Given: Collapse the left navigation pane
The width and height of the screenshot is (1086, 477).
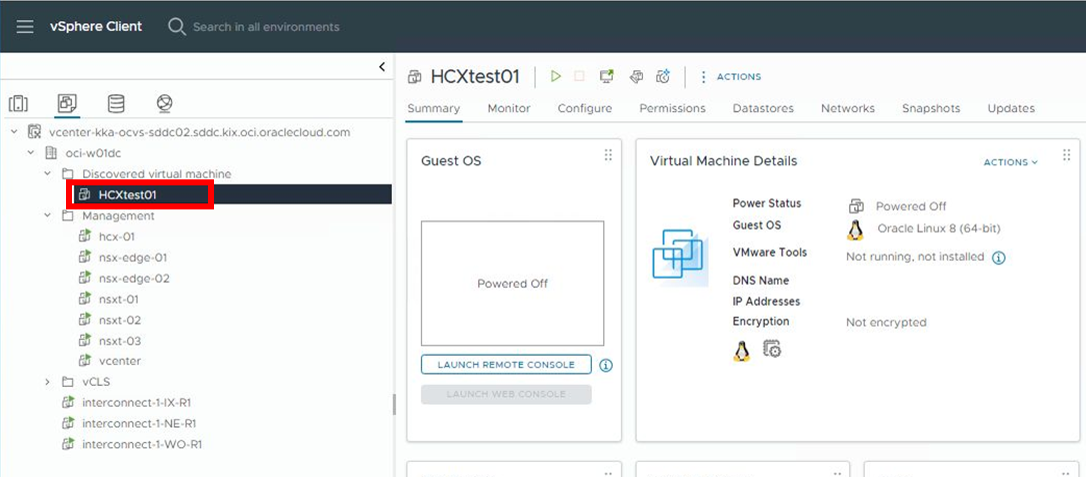Looking at the screenshot, I should [x=381, y=67].
